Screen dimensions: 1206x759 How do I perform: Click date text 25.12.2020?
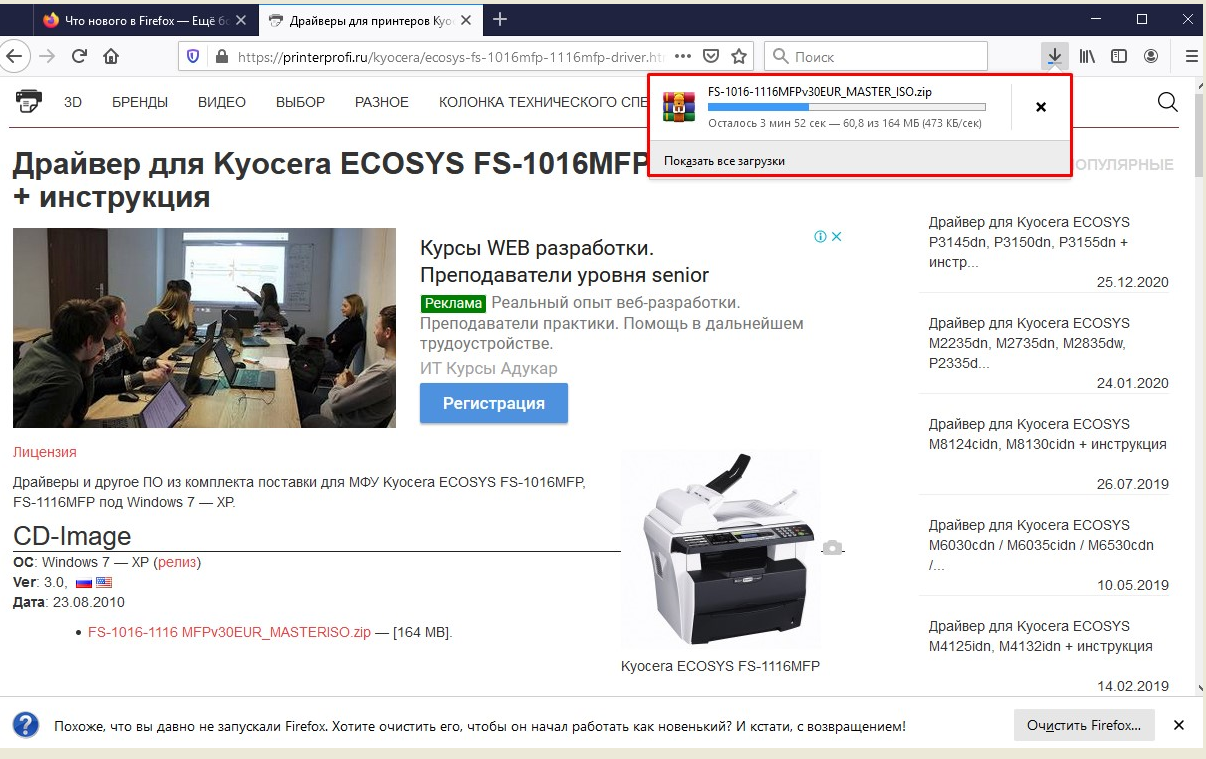coord(1132,283)
